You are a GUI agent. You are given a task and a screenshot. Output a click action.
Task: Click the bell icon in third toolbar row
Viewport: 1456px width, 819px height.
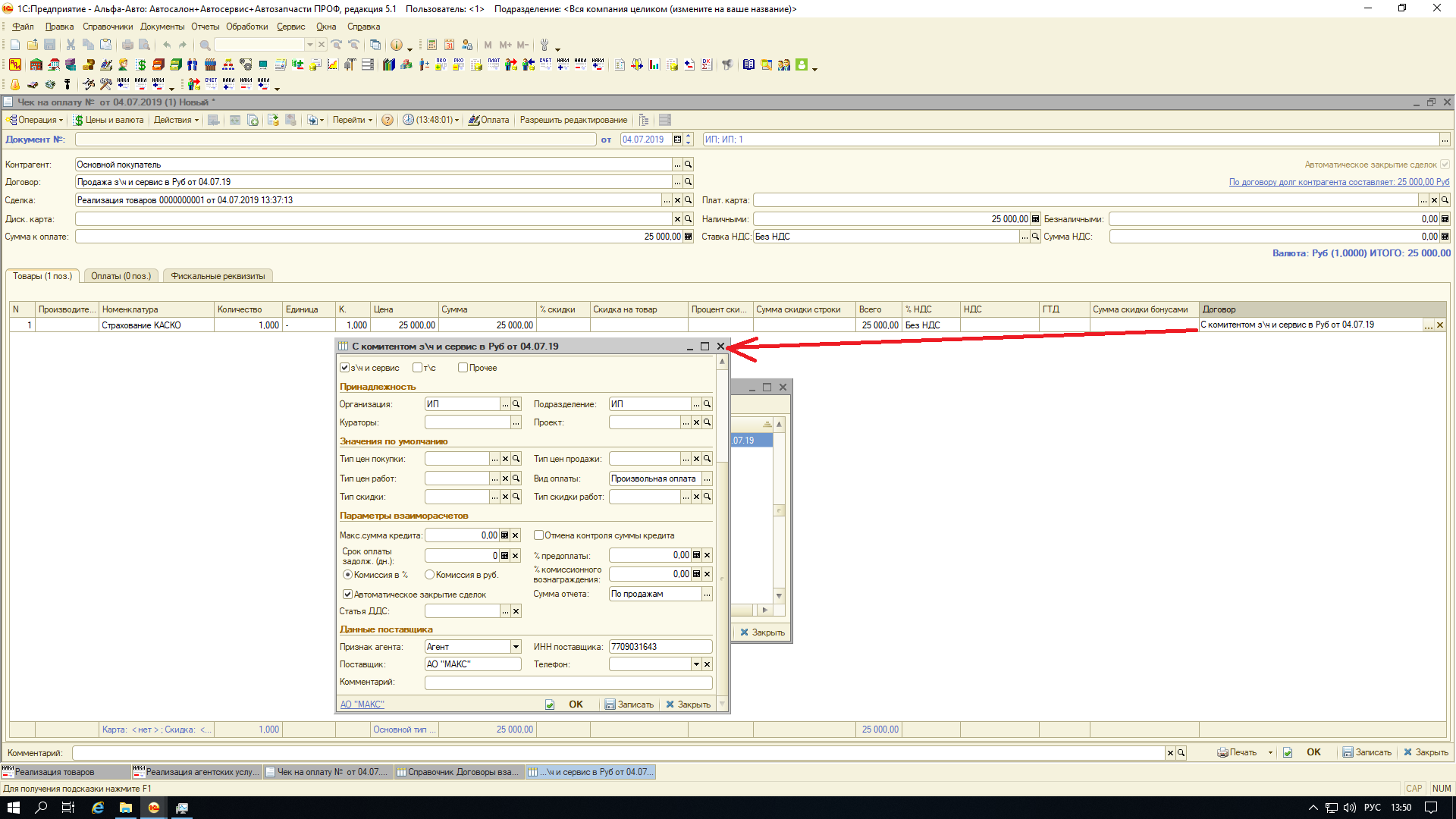point(15,84)
